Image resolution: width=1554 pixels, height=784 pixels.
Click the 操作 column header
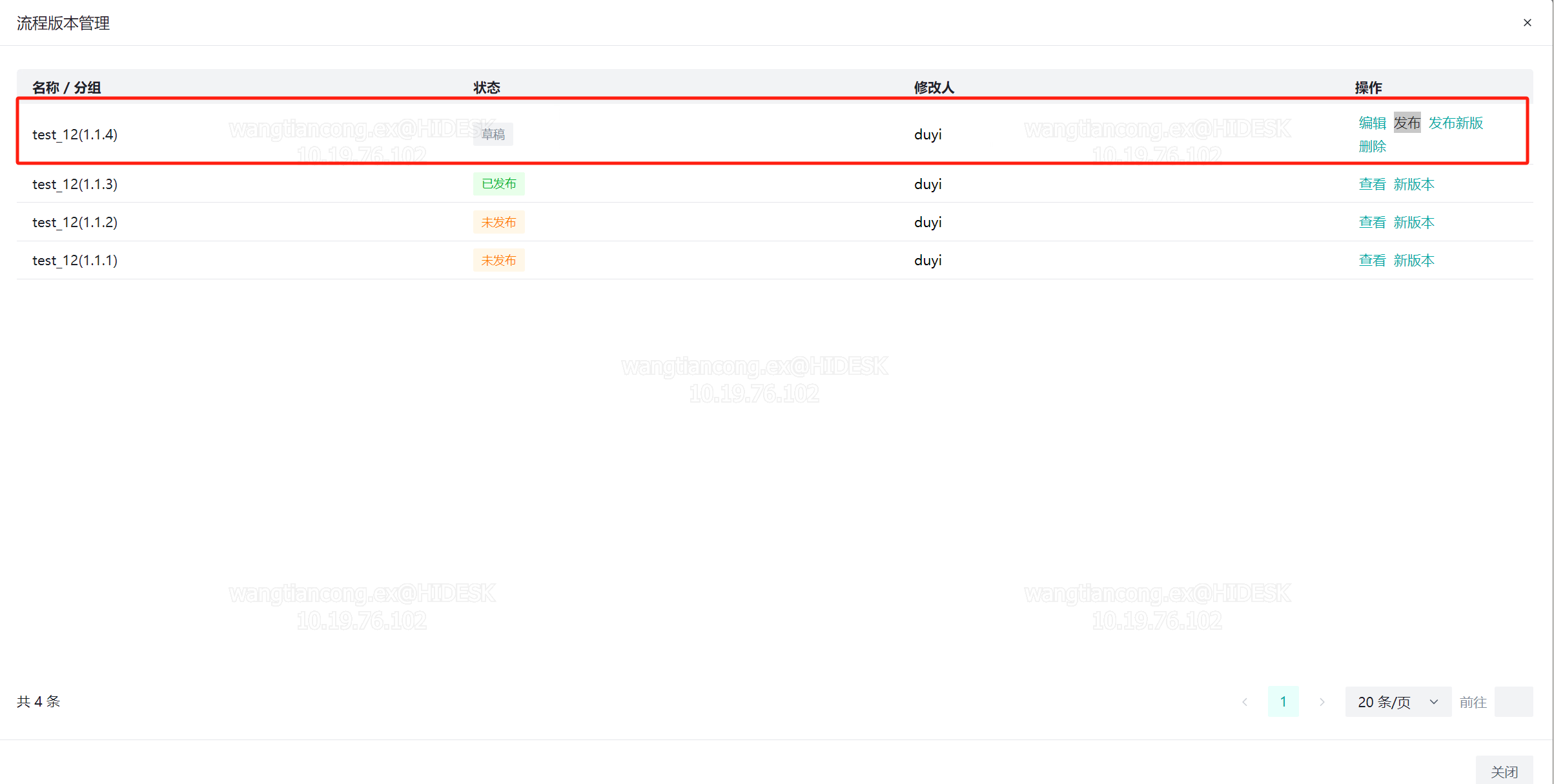click(x=1368, y=87)
